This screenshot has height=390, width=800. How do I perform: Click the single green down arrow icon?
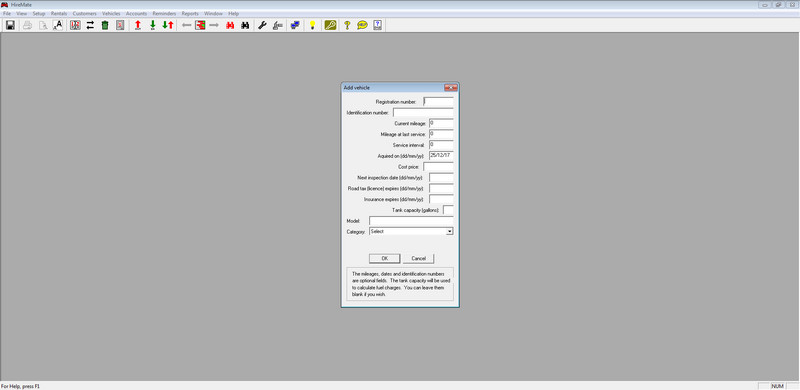point(153,25)
